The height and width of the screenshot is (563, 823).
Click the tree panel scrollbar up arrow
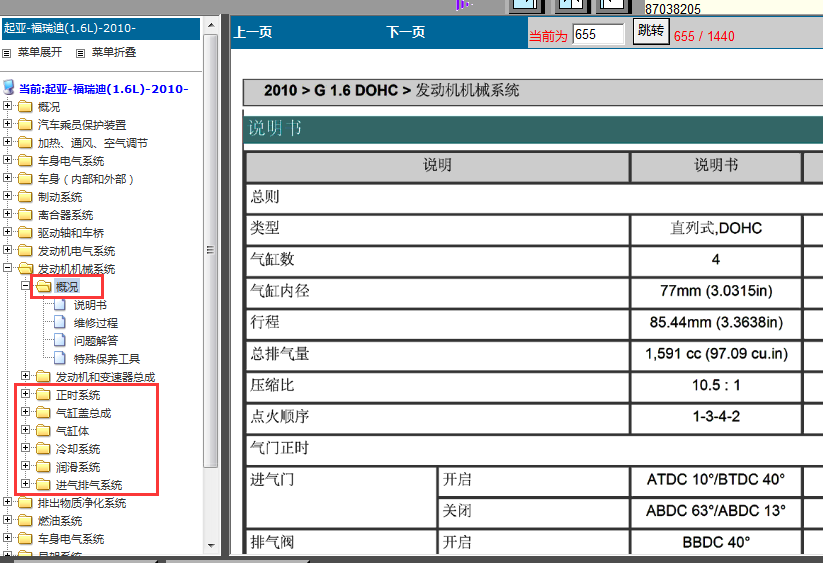pos(211,25)
